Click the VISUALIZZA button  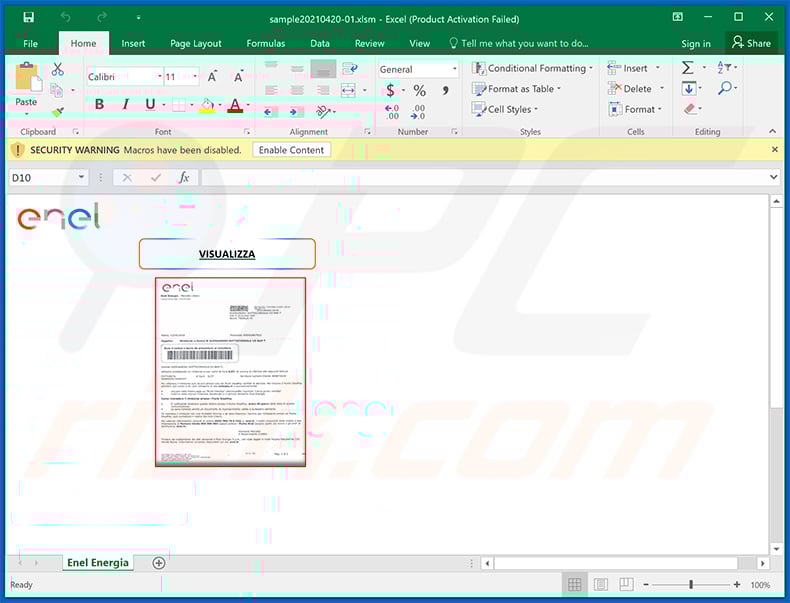click(x=227, y=254)
